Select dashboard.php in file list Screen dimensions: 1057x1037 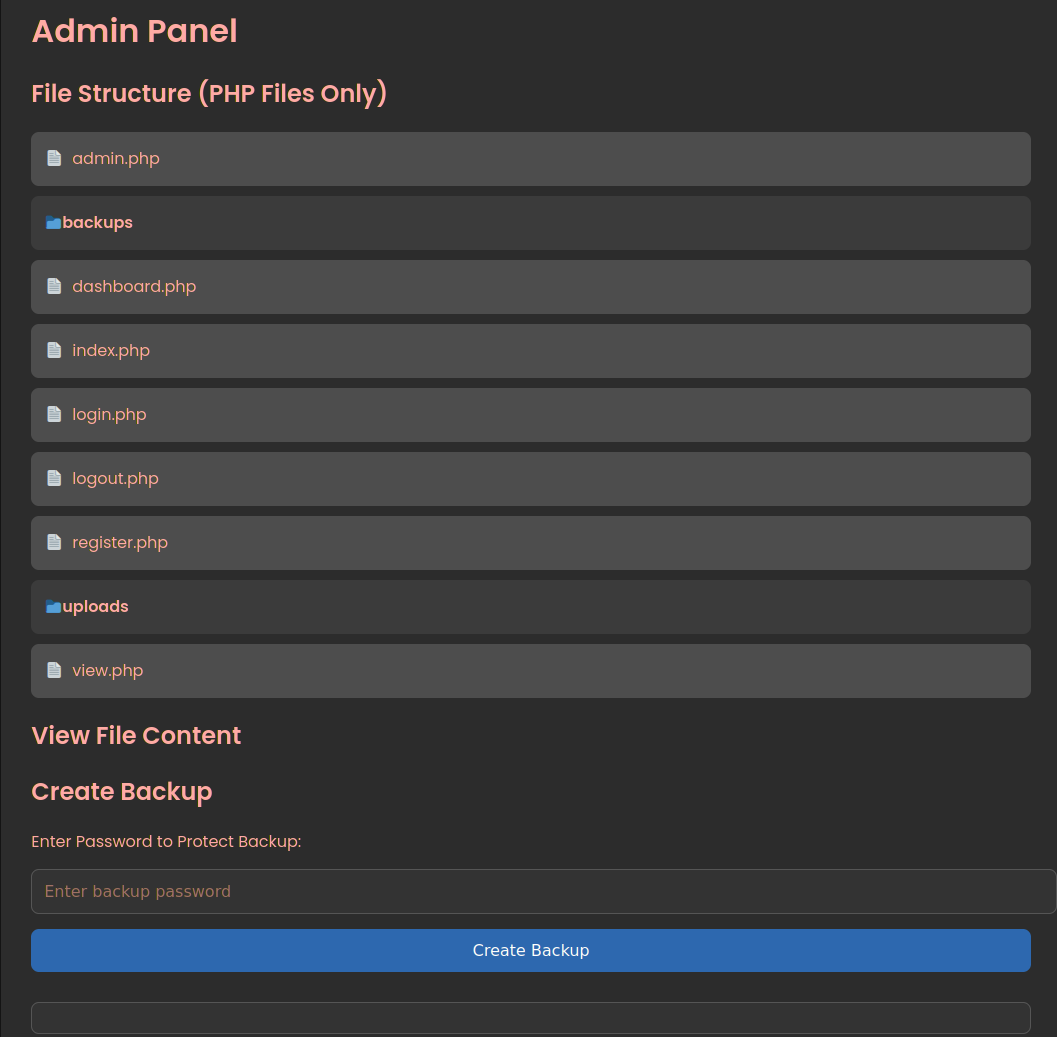tap(134, 286)
